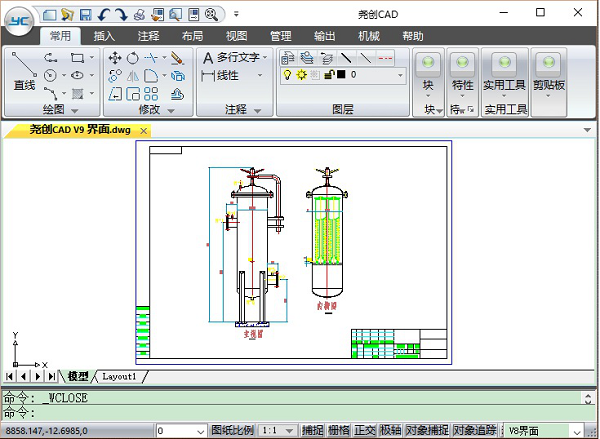Toggle 捕捉 snap mode in status bar
Viewport: 600px width, 439px height.
(312, 430)
